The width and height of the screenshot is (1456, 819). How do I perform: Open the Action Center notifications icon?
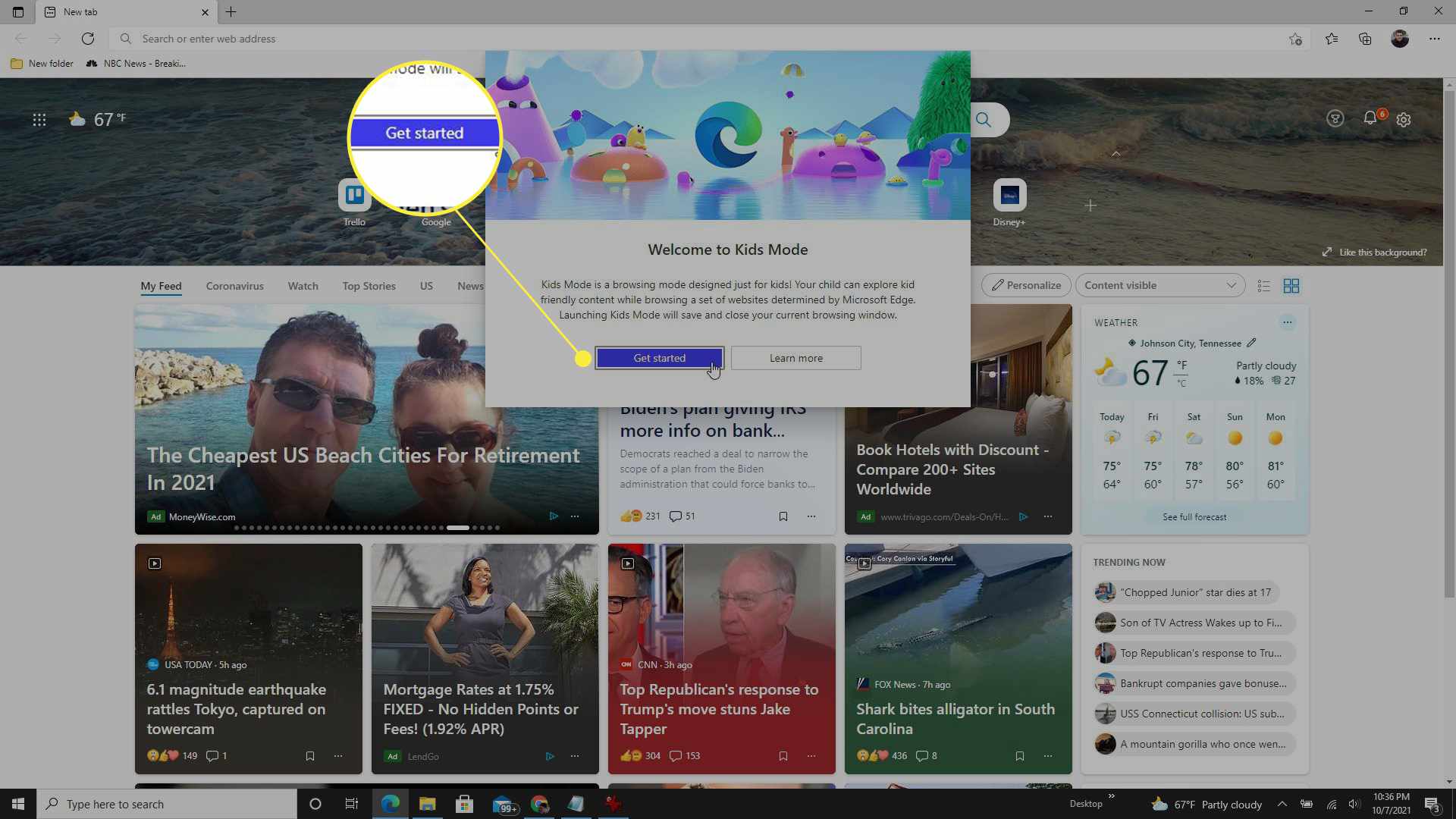point(1432,804)
